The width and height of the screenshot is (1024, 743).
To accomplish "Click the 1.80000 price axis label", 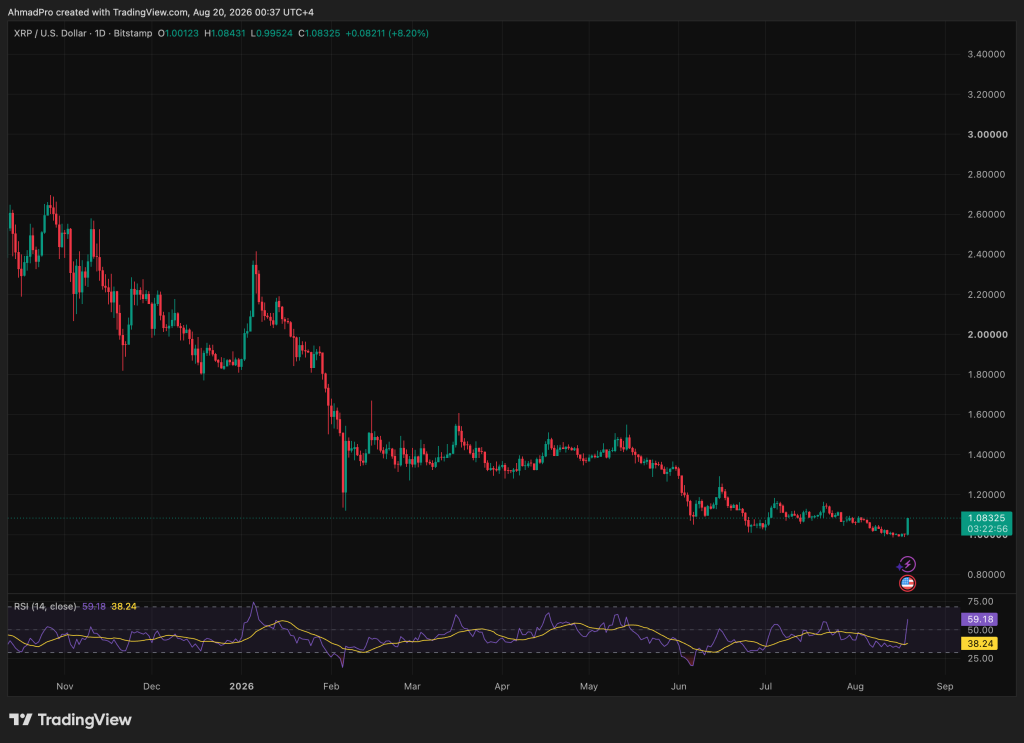I will tap(986, 375).
